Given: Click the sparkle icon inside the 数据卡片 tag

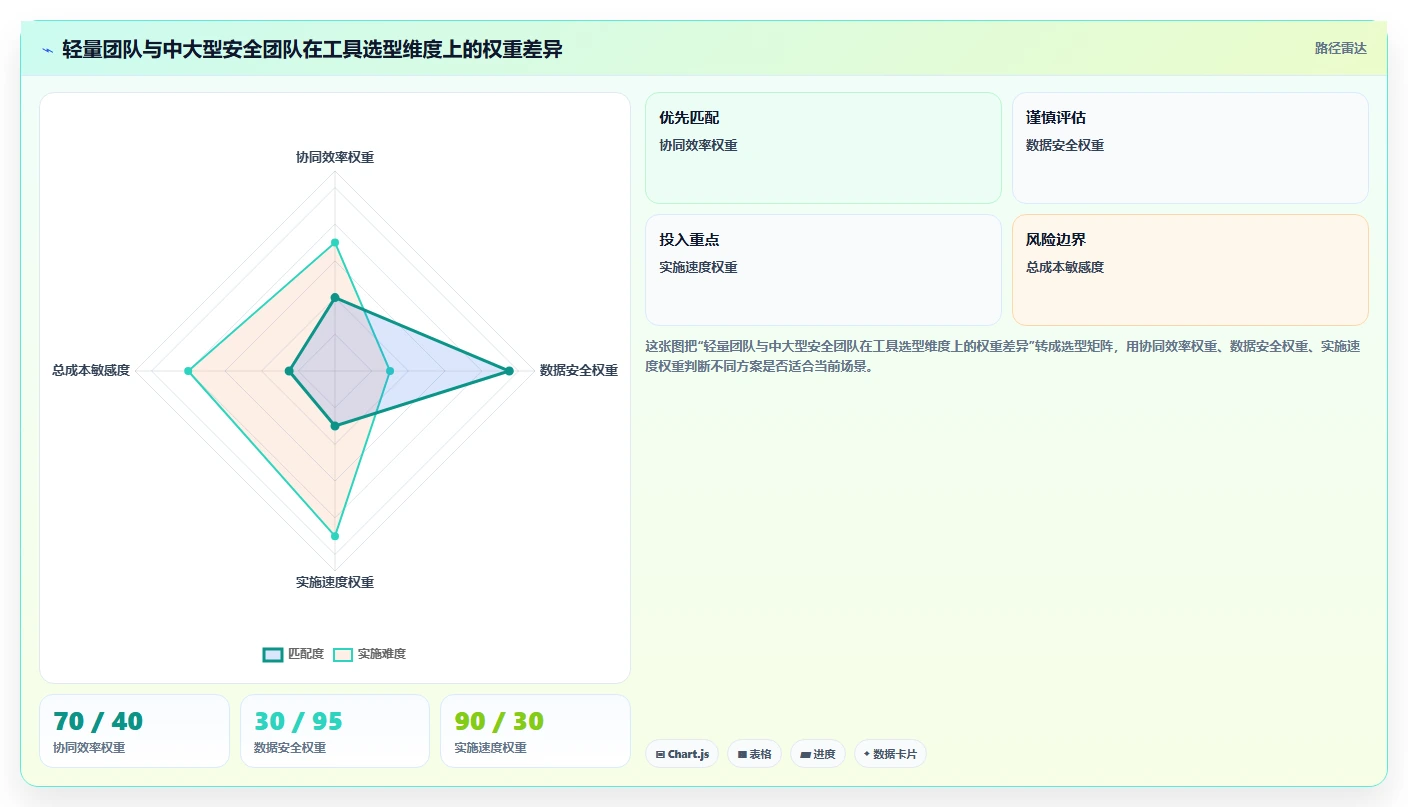Looking at the screenshot, I should pyautogui.click(x=867, y=754).
